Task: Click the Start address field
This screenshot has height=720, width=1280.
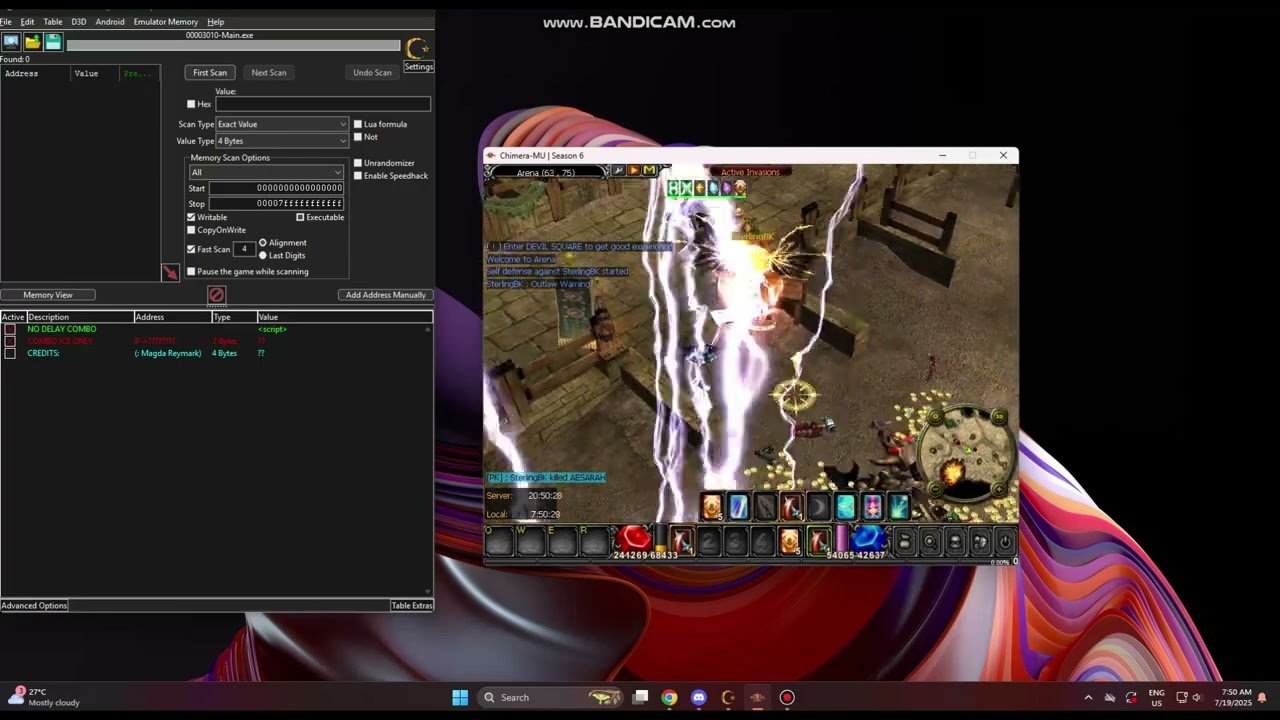Action: pos(277,188)
